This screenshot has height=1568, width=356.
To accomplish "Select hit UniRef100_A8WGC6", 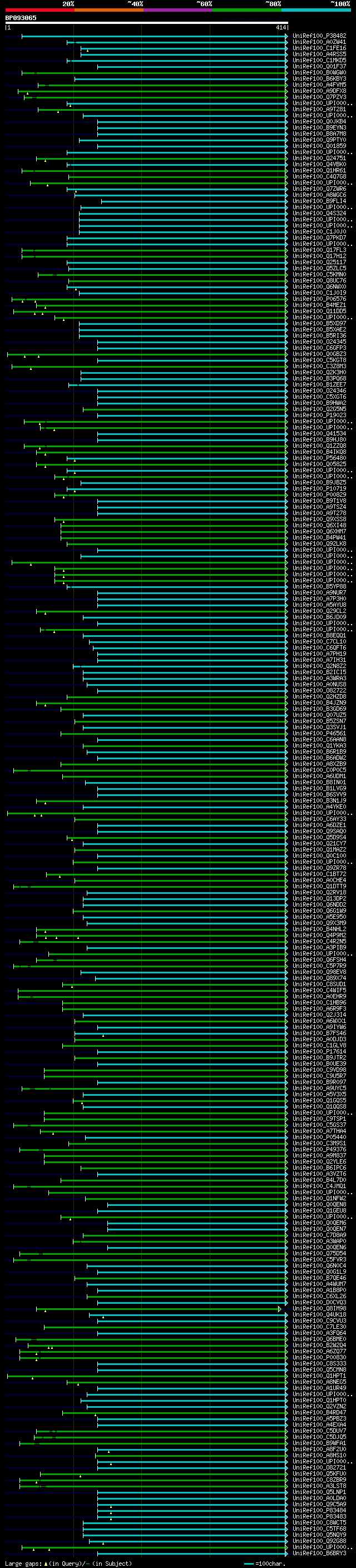I will (x=319, y=195).
